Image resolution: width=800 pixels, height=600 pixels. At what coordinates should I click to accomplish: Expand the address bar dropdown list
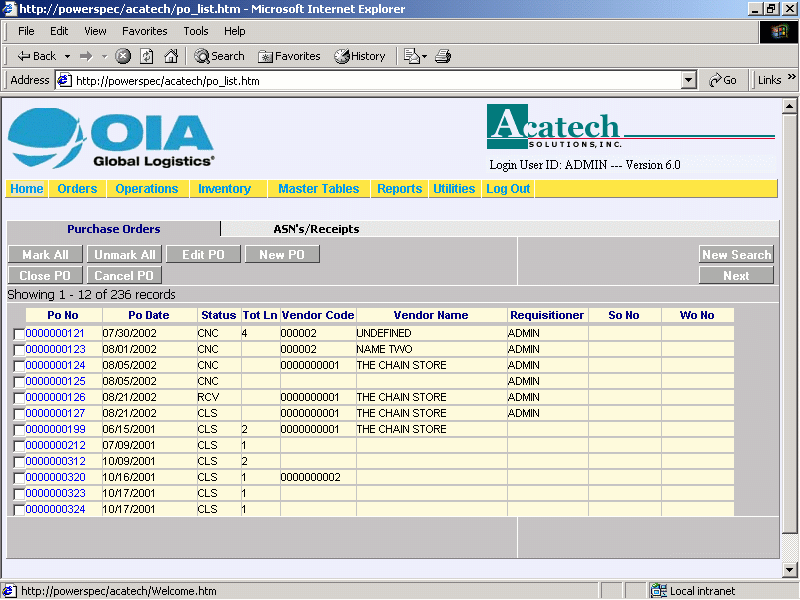click(689, 80)
